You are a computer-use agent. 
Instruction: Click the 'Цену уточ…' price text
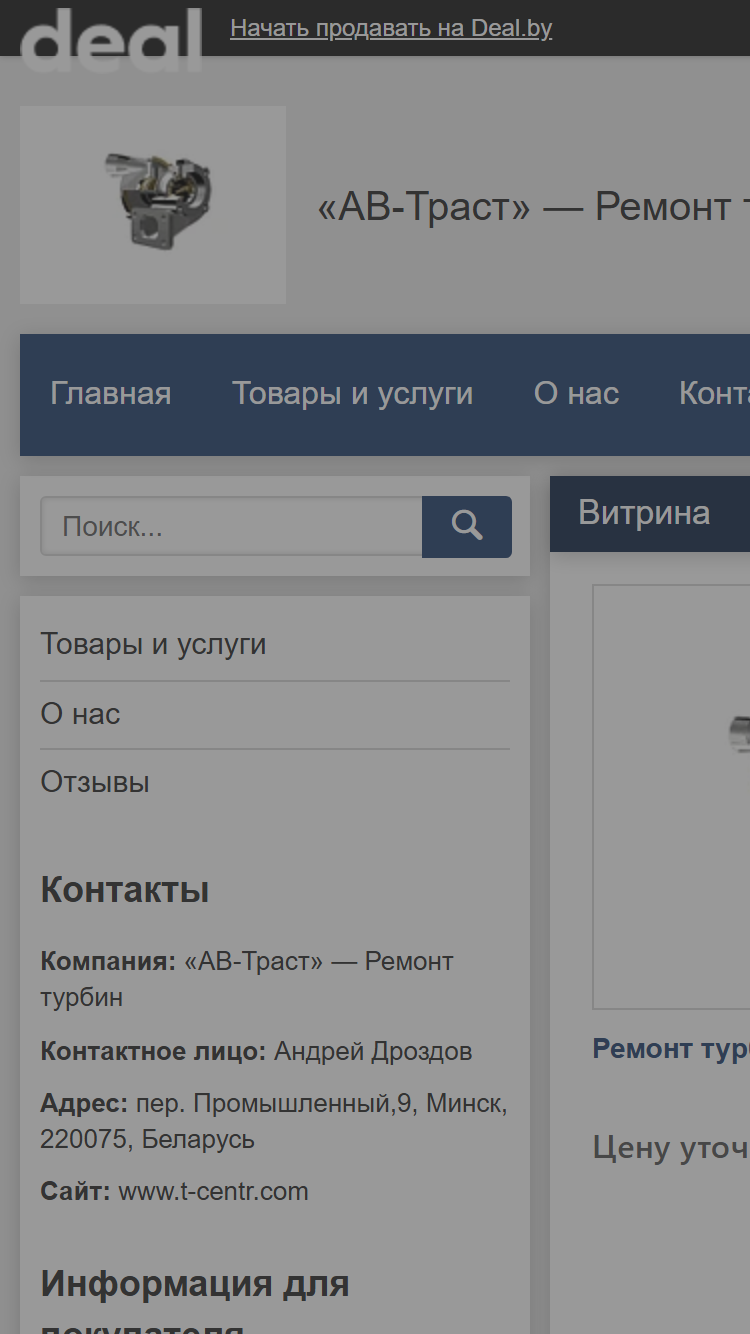pyautogui.click(x=671, y=1146)
